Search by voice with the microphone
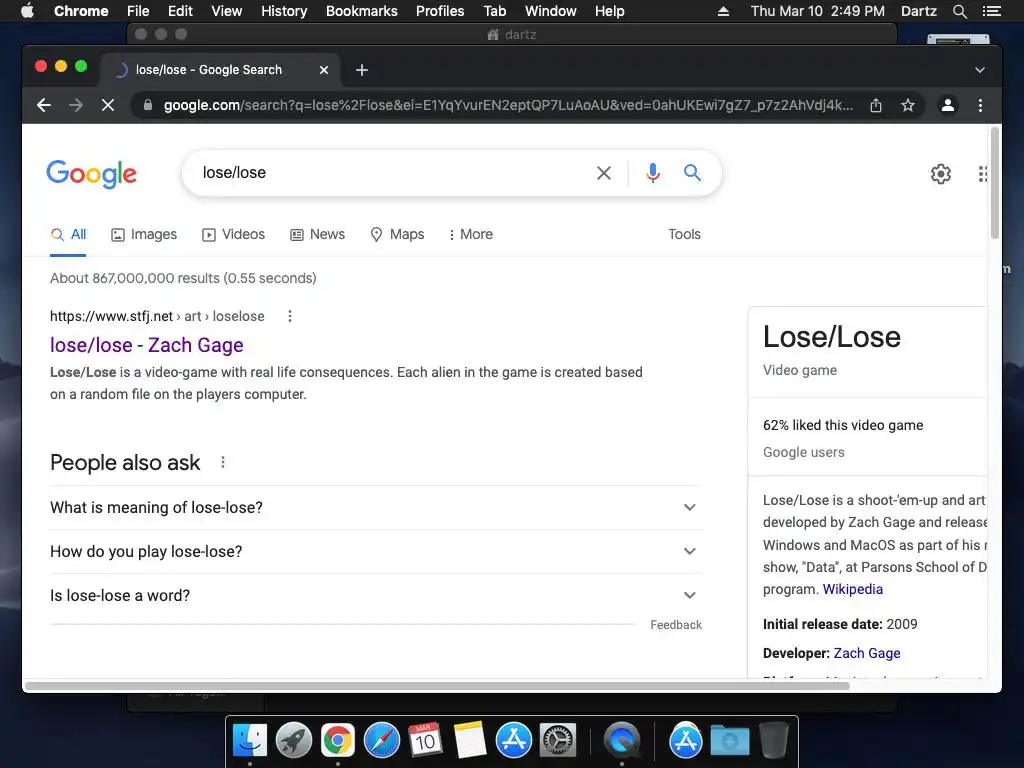1024x768 pixels. [652, 173]
